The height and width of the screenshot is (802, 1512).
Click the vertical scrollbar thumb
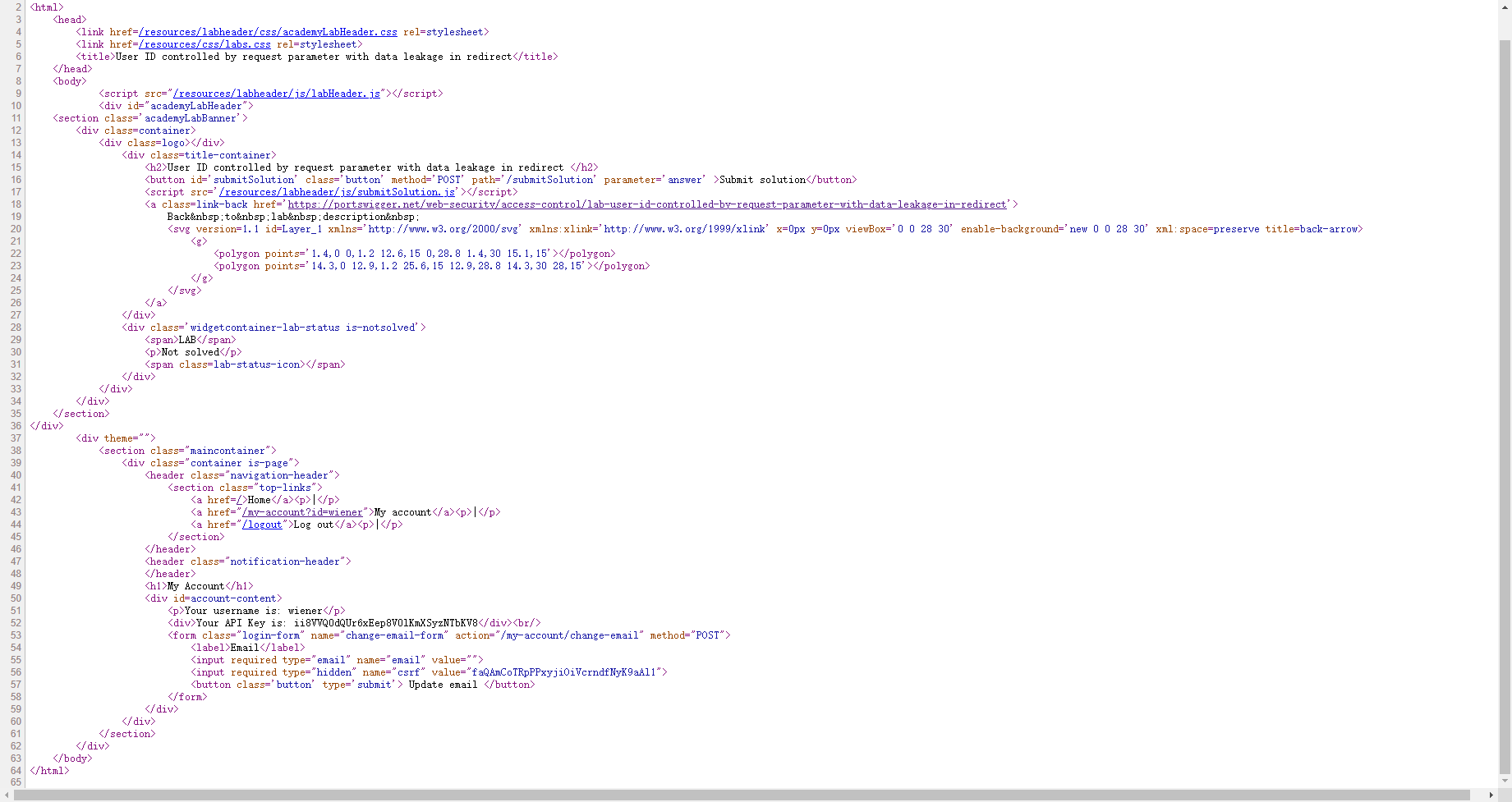tap(1505, 406)
